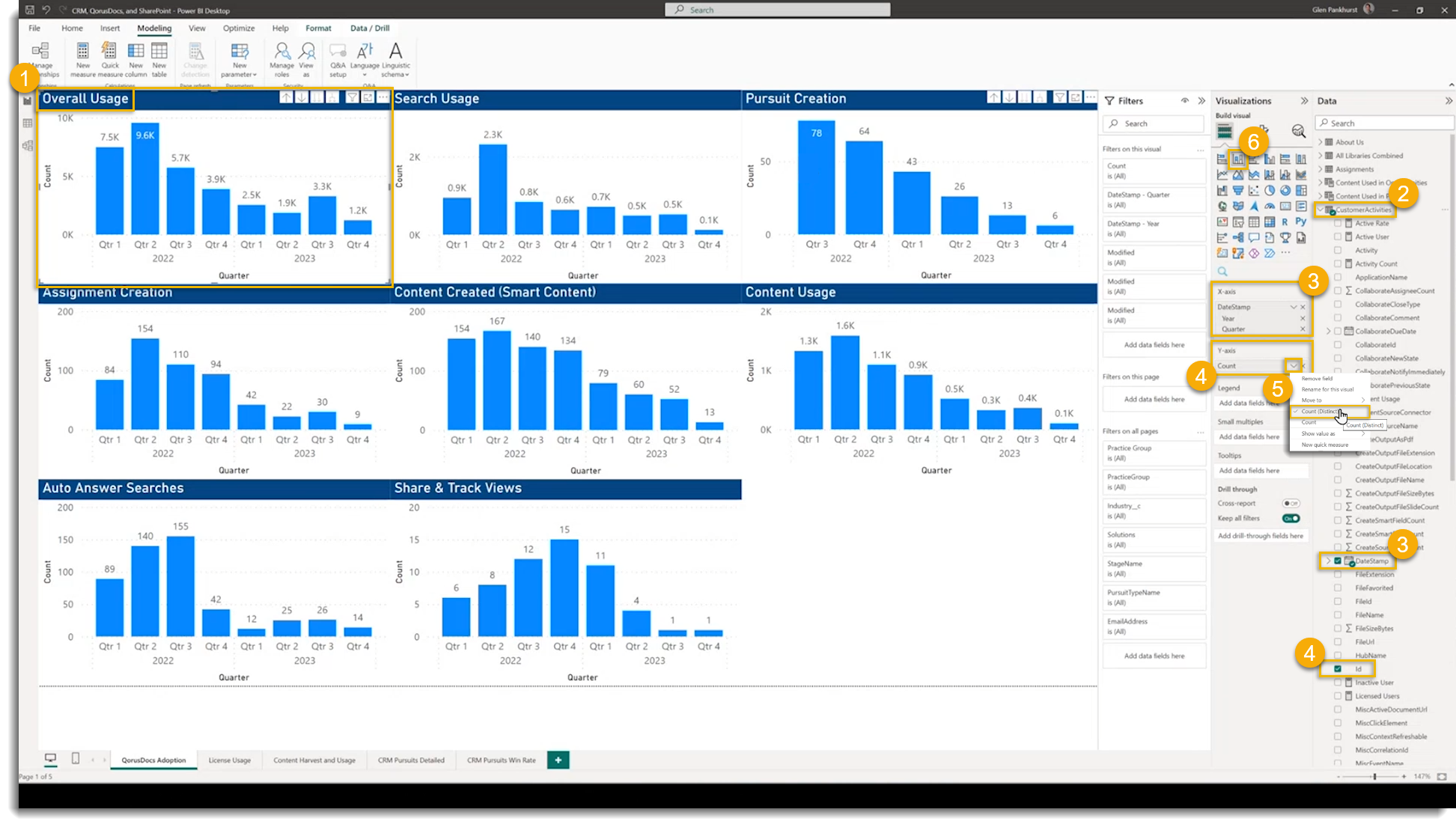
Task: Click the Quick measure ribbon icon
Action: [x=109, y=58]
